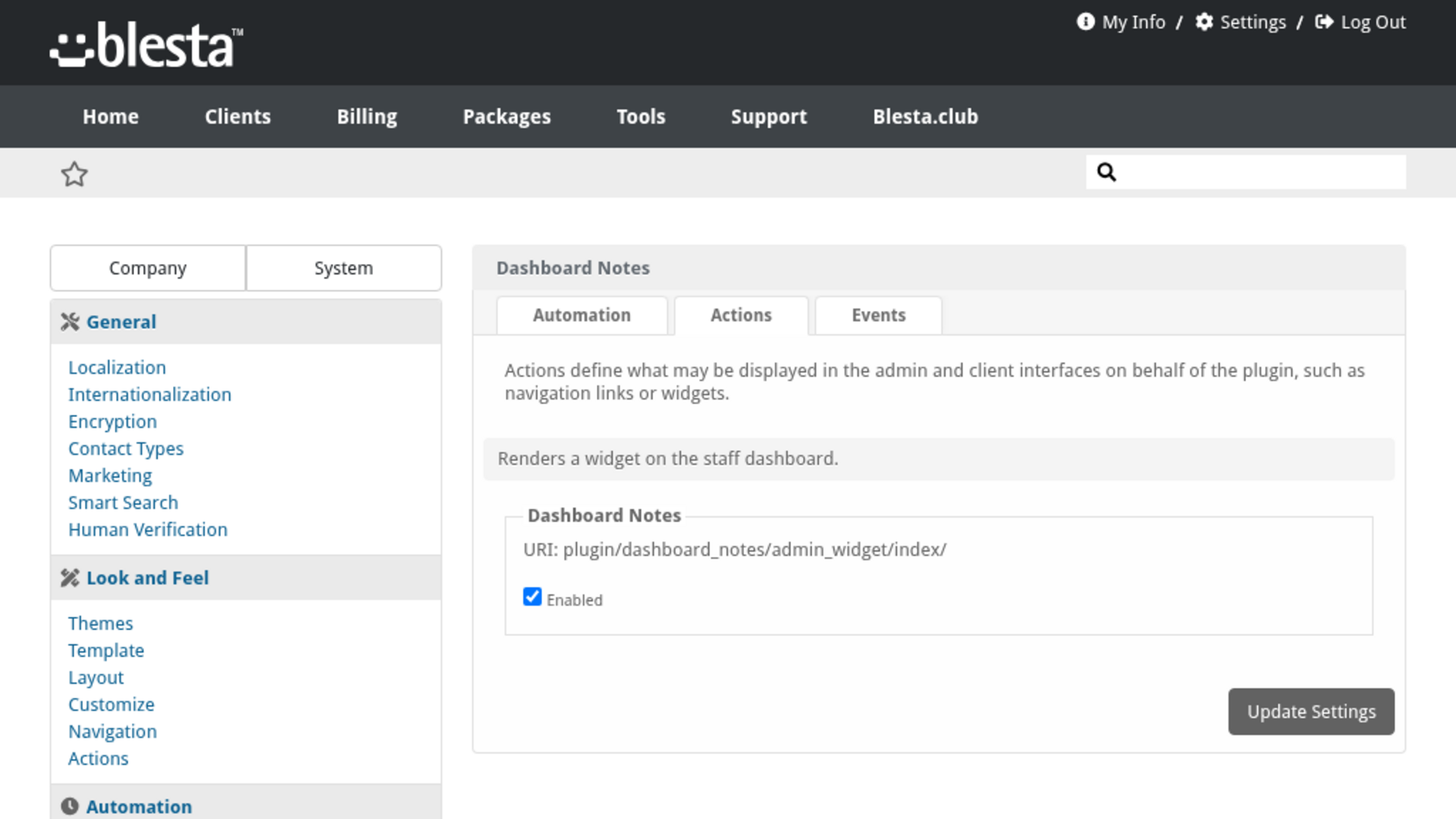Click the Dashboard Notes fieldset legend
This screenshot has height=819, width=1456.
(604, 516)
